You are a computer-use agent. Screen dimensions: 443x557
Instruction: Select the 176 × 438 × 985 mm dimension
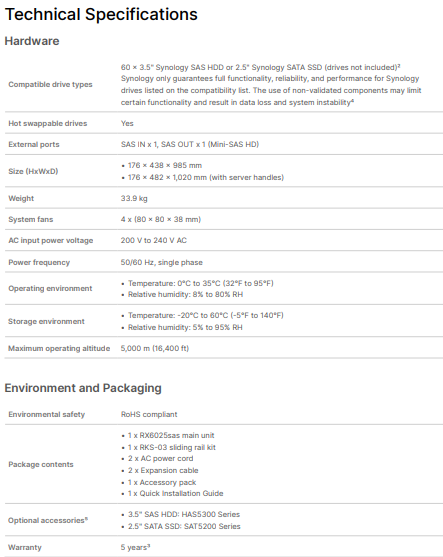pos(165,165)
